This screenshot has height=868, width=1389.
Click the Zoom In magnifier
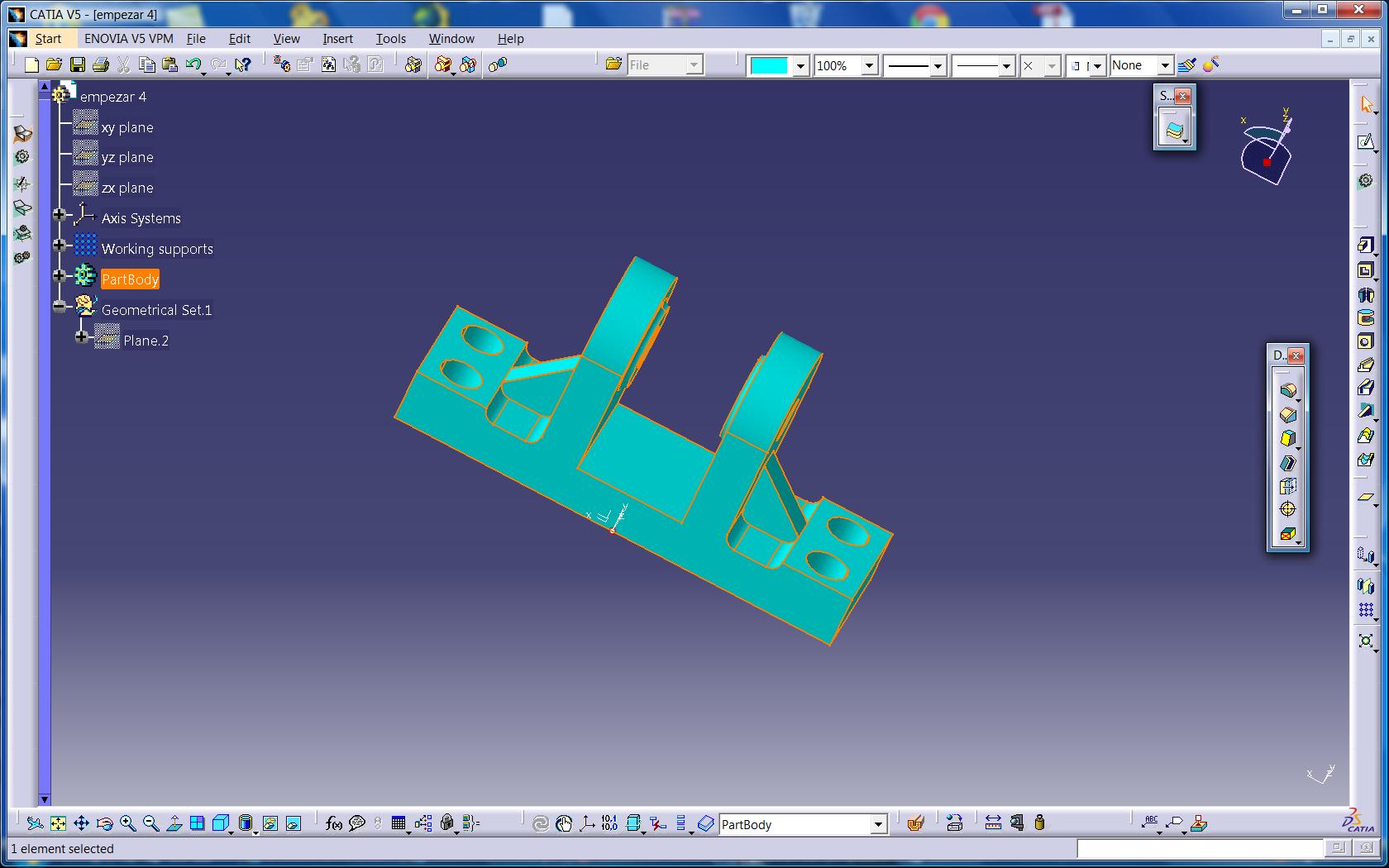pos(127,823)
